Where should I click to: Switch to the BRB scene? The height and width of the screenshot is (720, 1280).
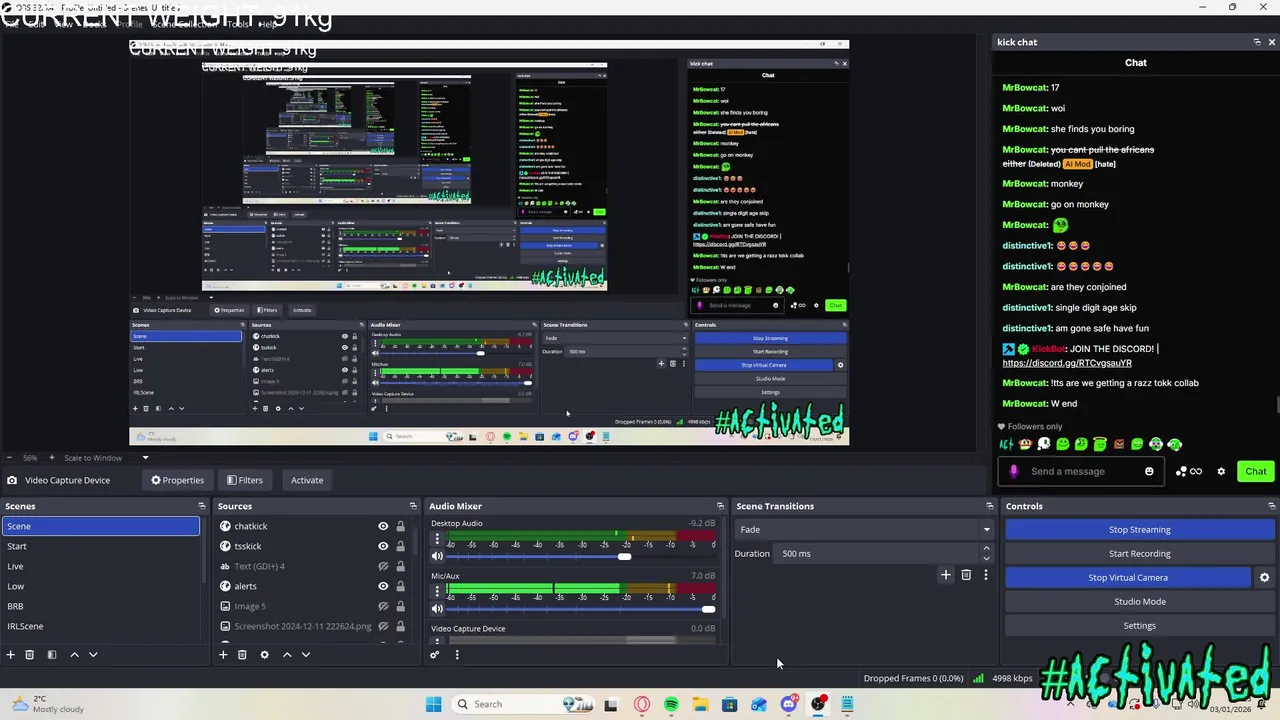point(100,606)
